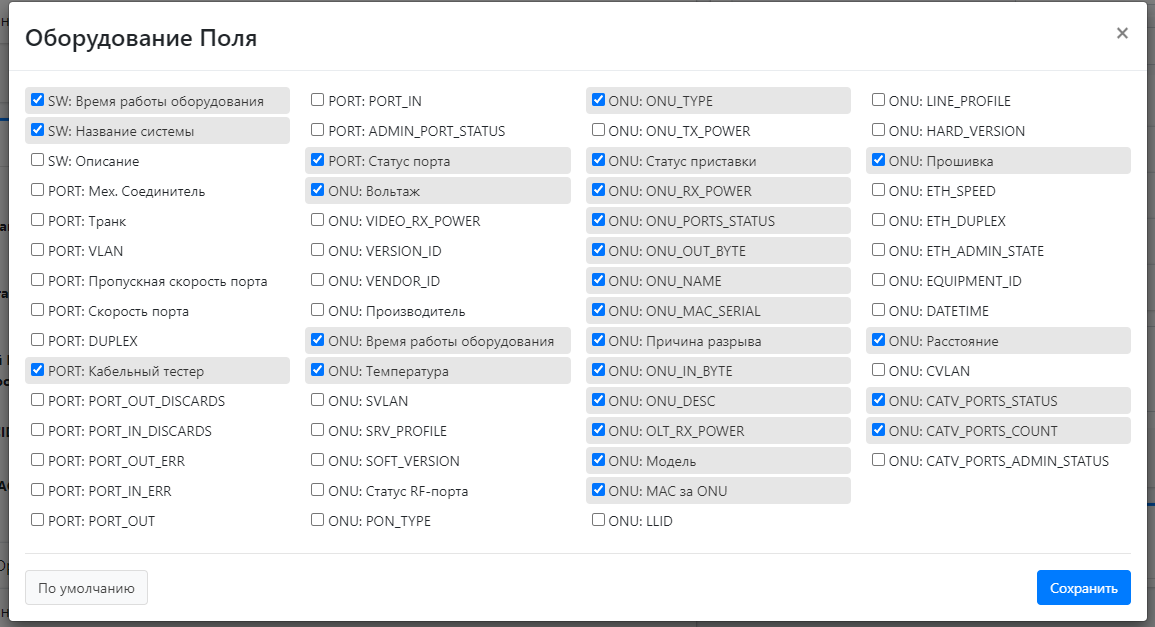Enable ONU: CATV_PORTS_ADMIN_STATUS checkbox

point(878,460)
